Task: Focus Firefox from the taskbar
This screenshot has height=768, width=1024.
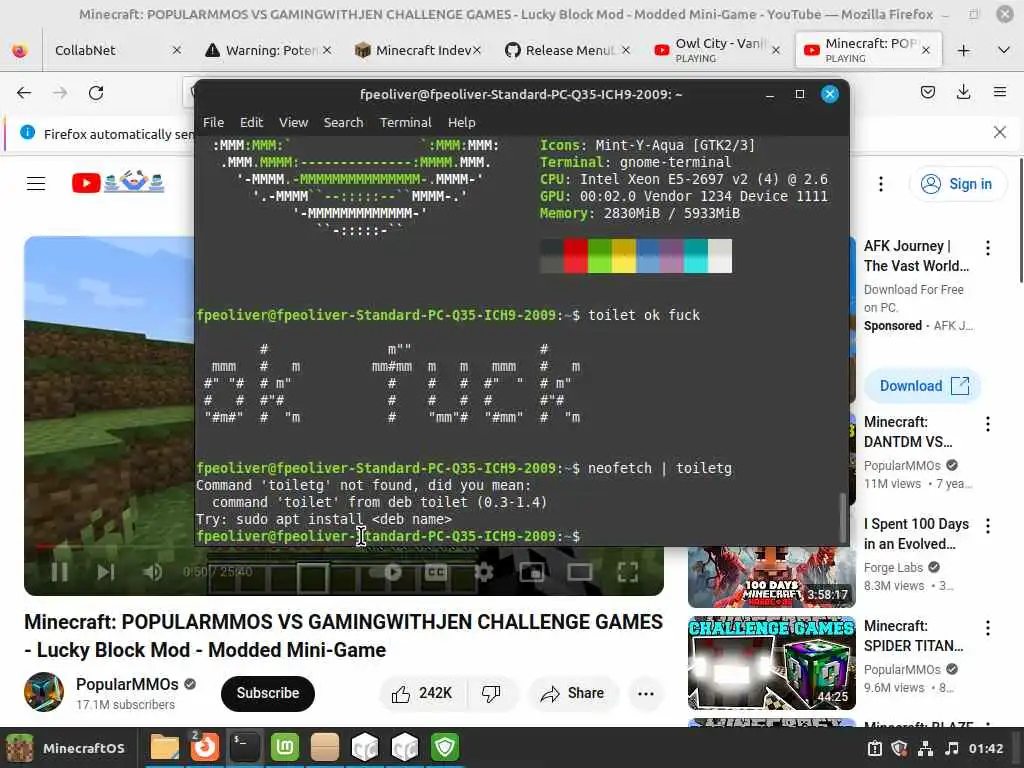Action: pos(204,748)
